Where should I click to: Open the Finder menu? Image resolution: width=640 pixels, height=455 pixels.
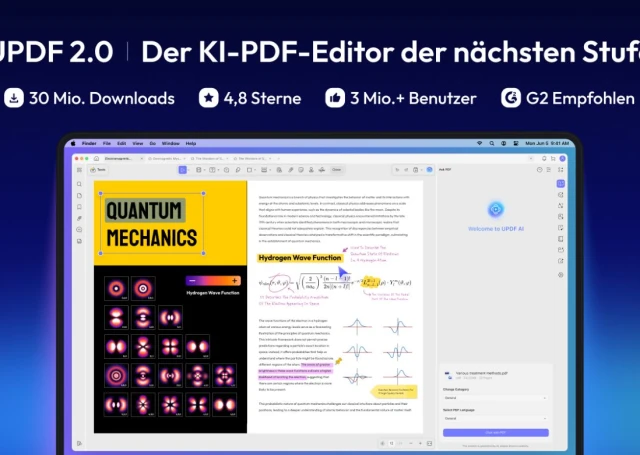pyautogui.click(x=89, y=144)
